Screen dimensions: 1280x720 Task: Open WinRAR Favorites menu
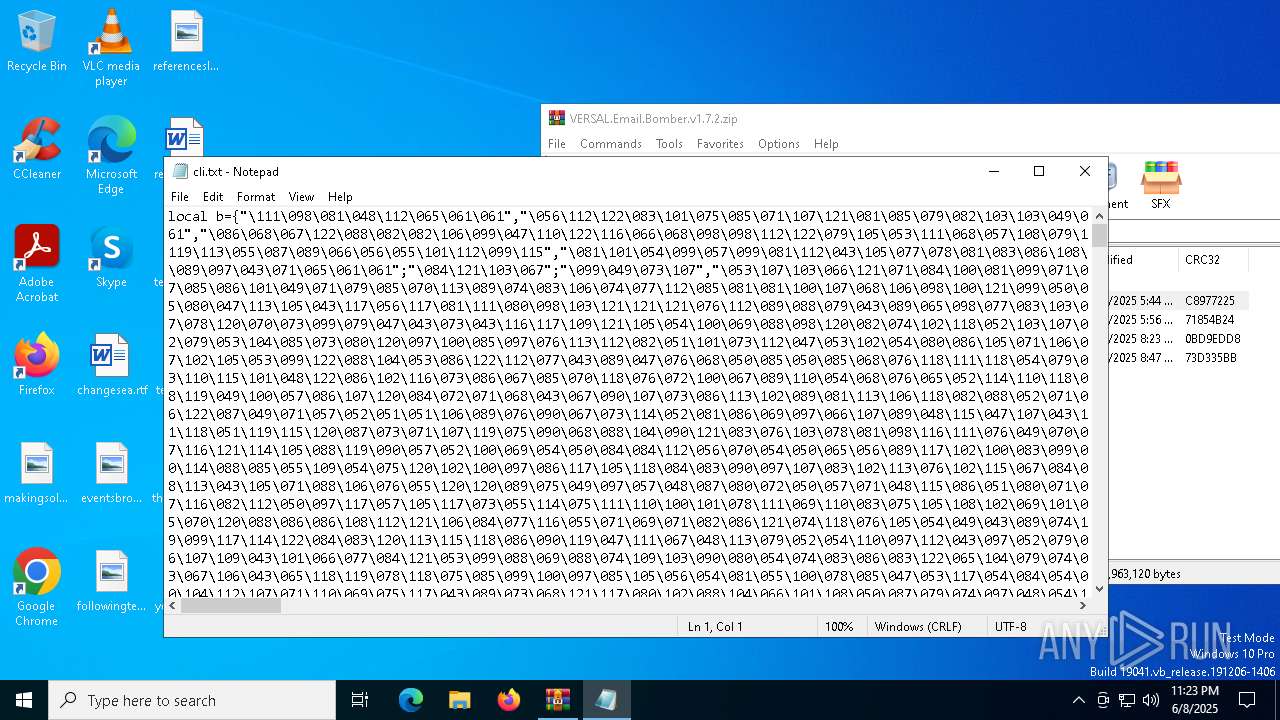[720, 144]
